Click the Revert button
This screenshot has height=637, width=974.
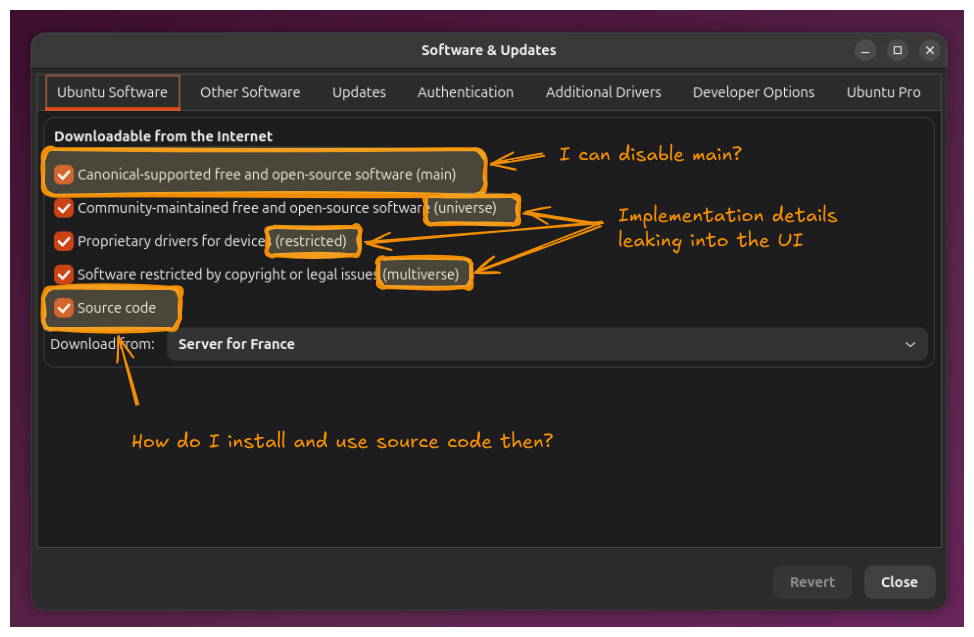(x=812, y=582)
